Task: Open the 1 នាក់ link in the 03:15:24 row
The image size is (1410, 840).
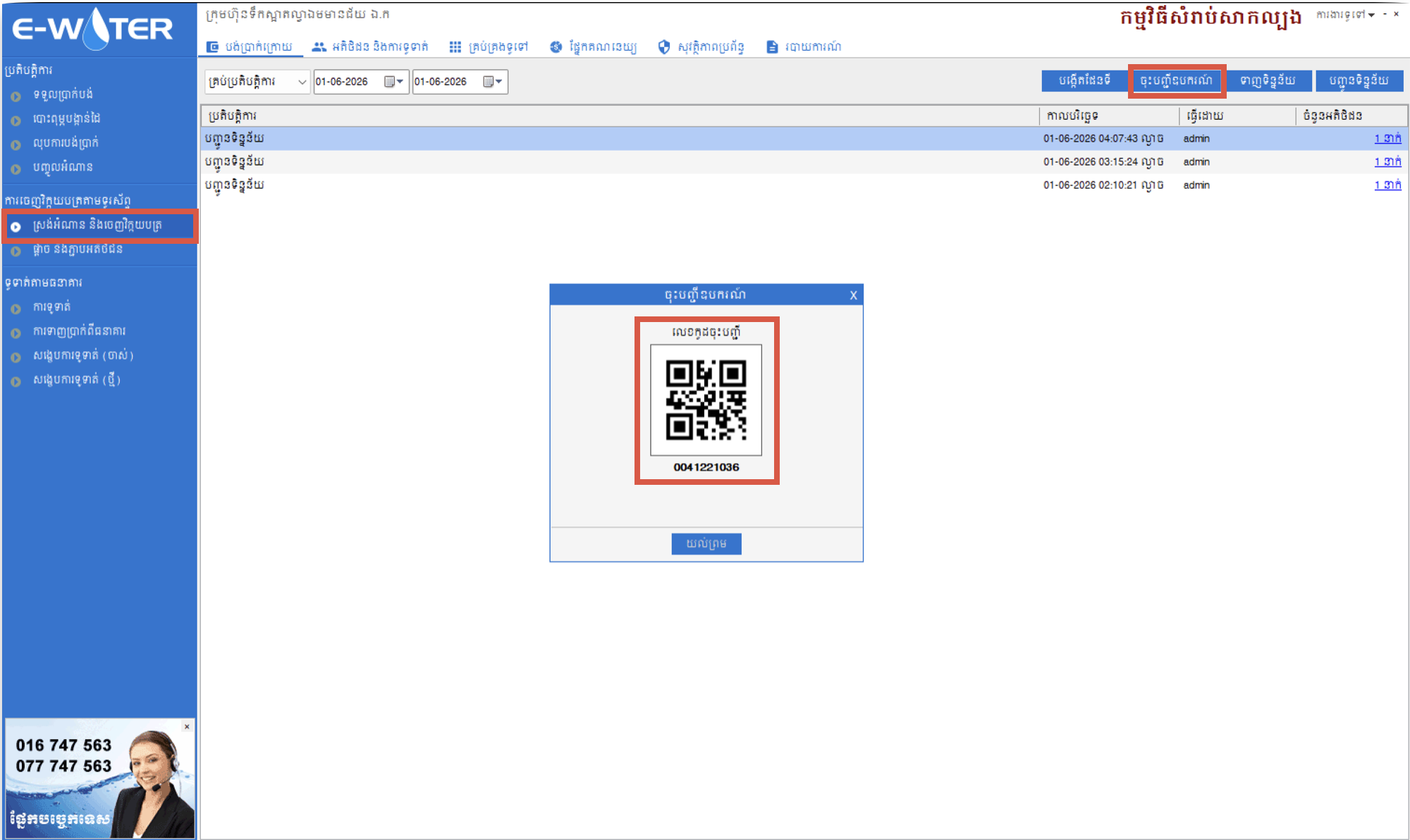Action: tap(1387, 161)
